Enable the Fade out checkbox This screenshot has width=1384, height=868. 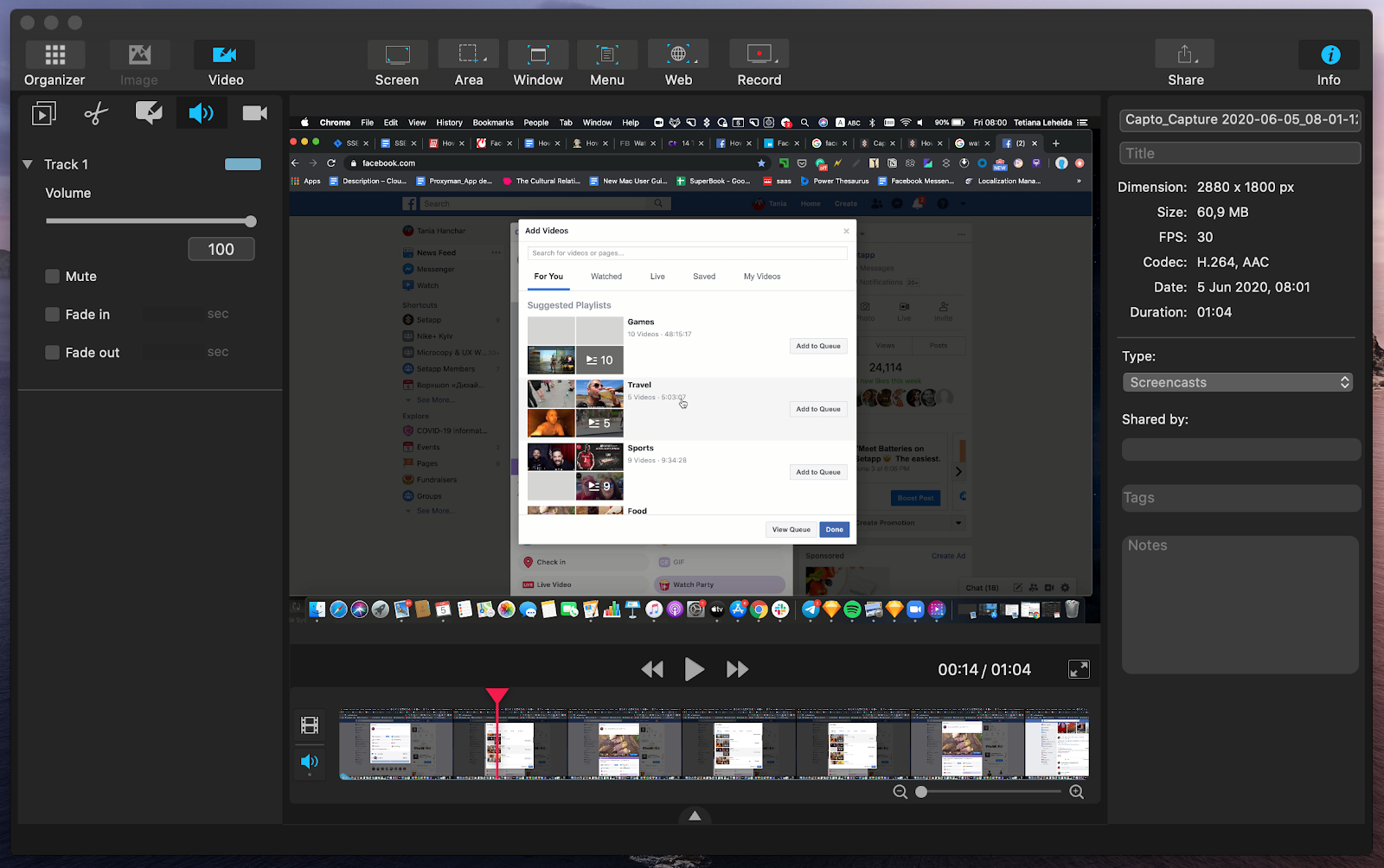pyautogui.click(x=53, y=353)
